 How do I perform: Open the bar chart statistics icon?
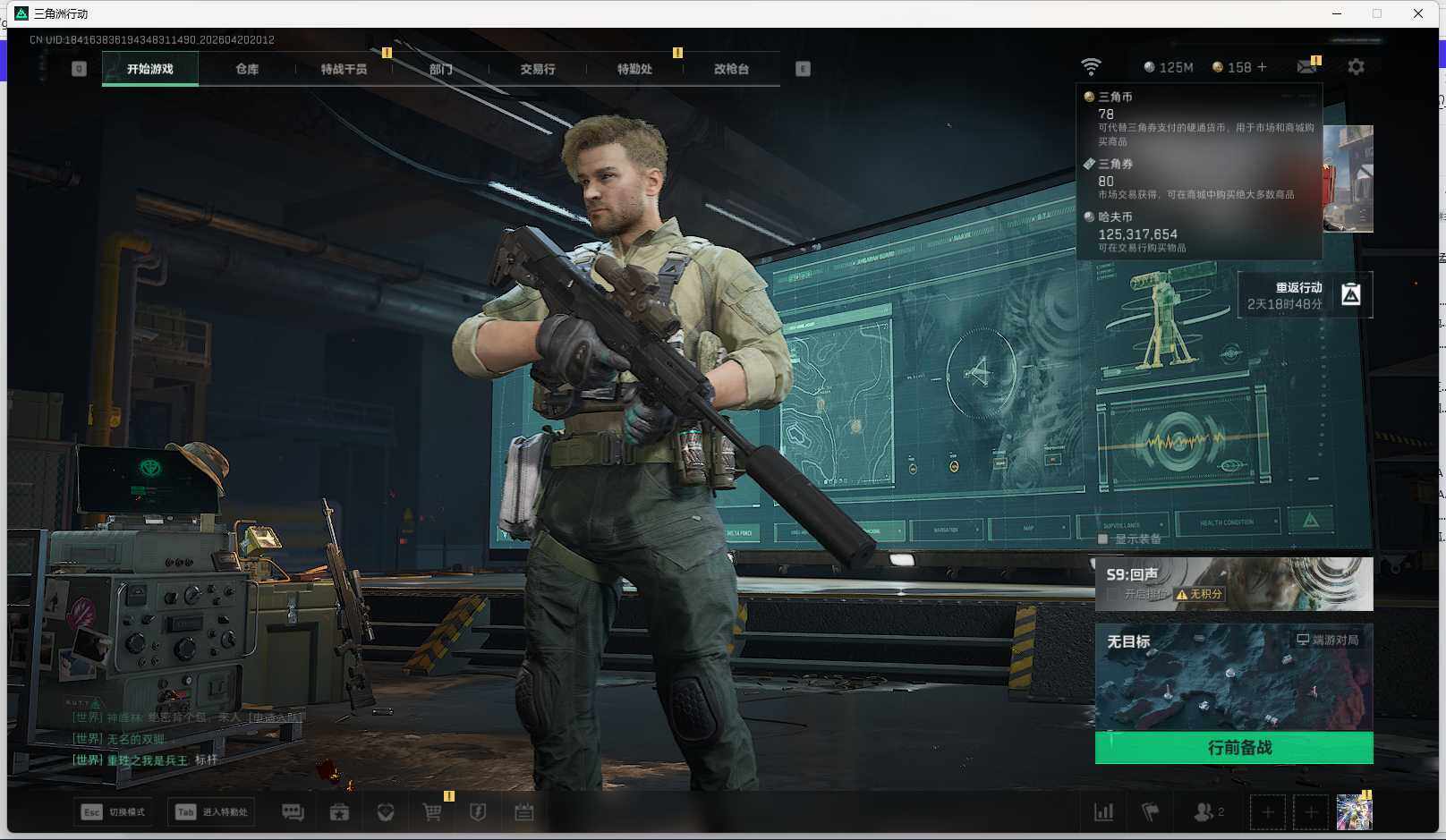[x=1104, y=812]
